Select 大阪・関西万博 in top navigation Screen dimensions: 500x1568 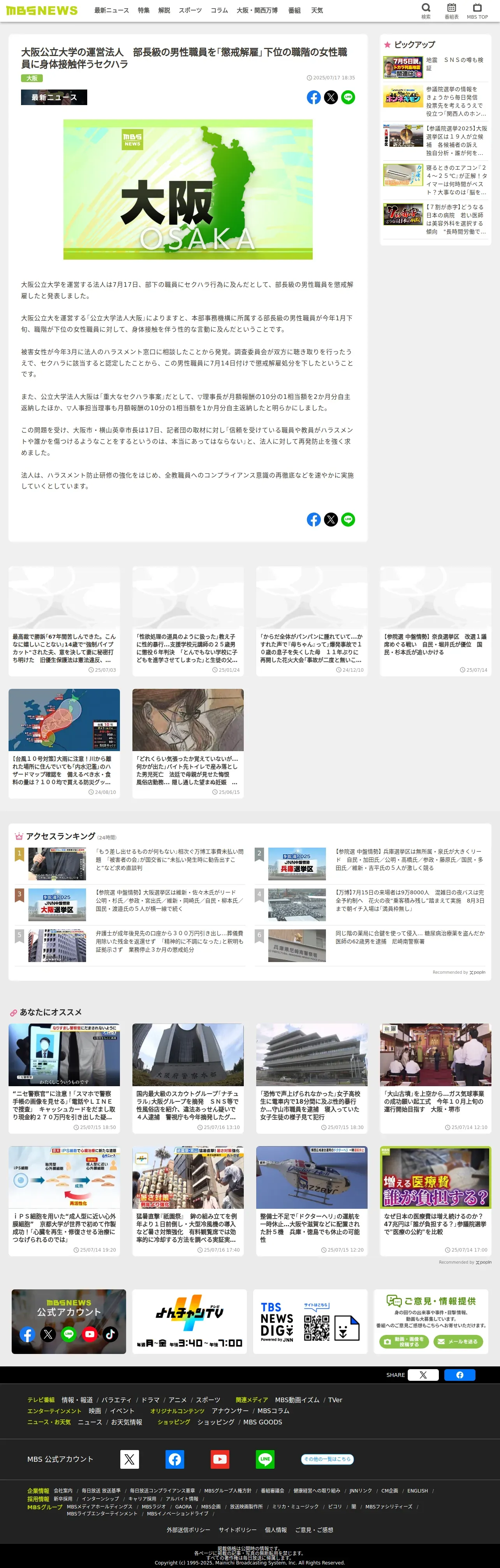pos(257,11)
